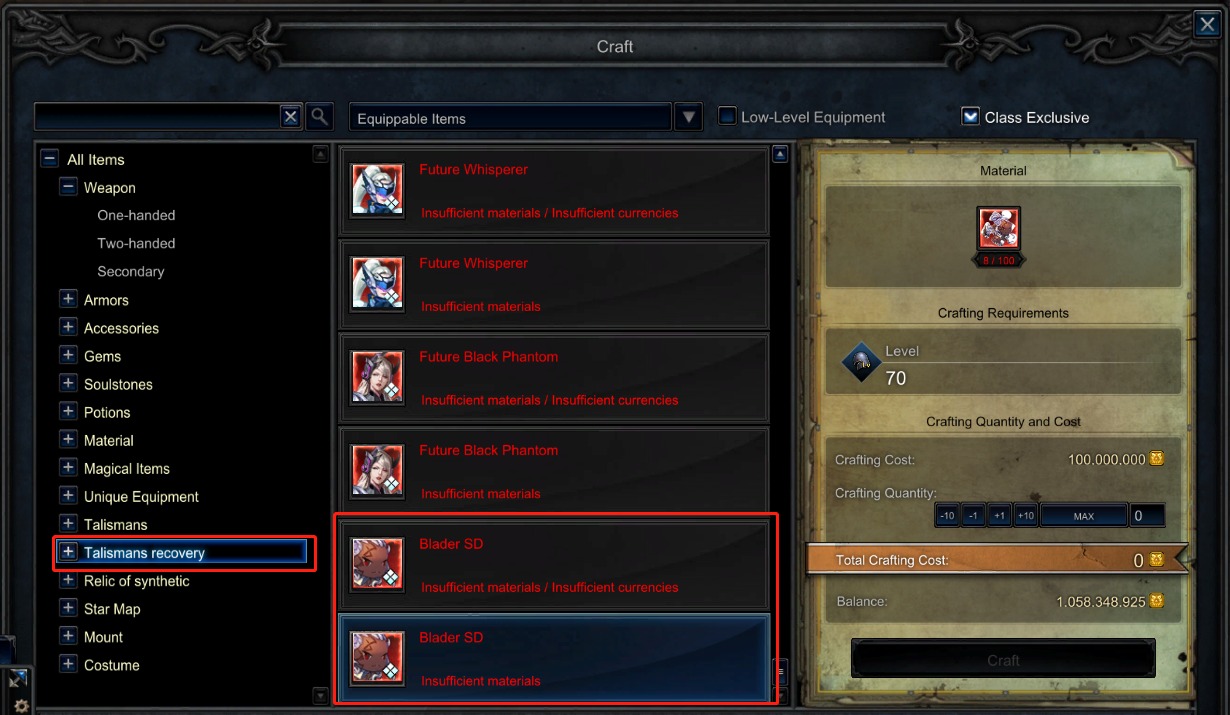Select the Costume category

(x=111, y=665)
